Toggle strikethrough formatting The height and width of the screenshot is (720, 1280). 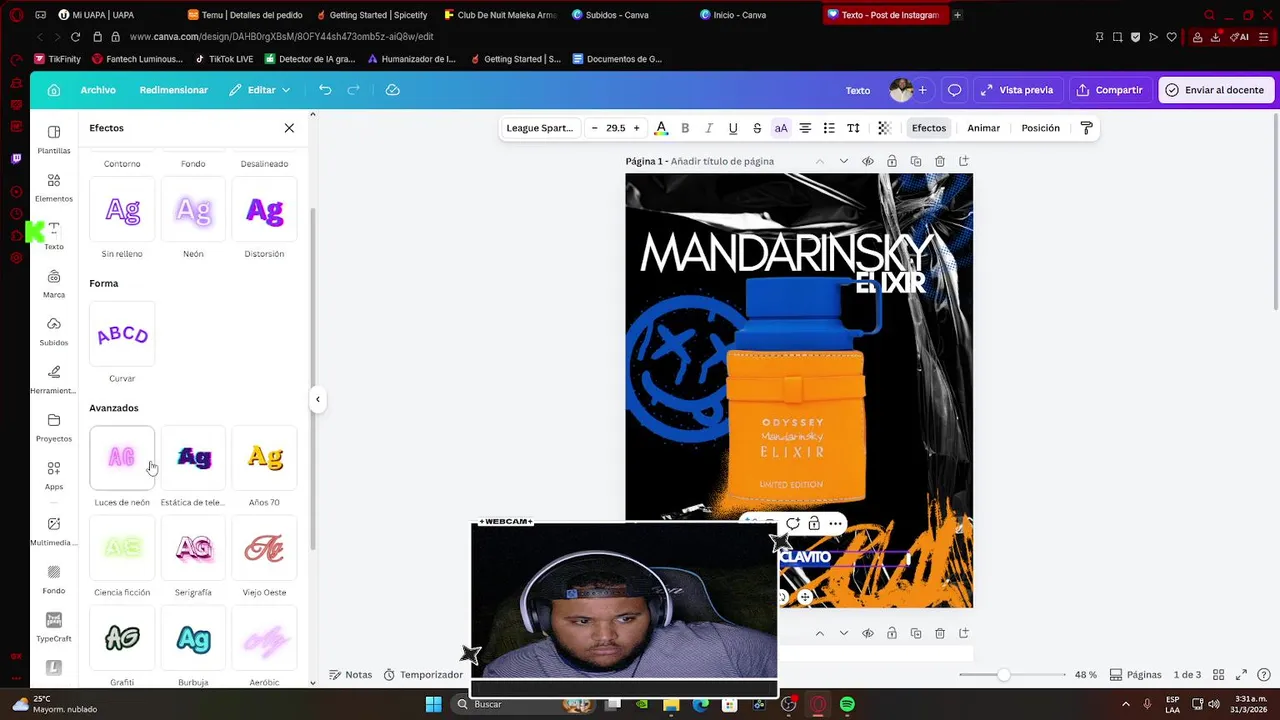click(x=757, y=128)
